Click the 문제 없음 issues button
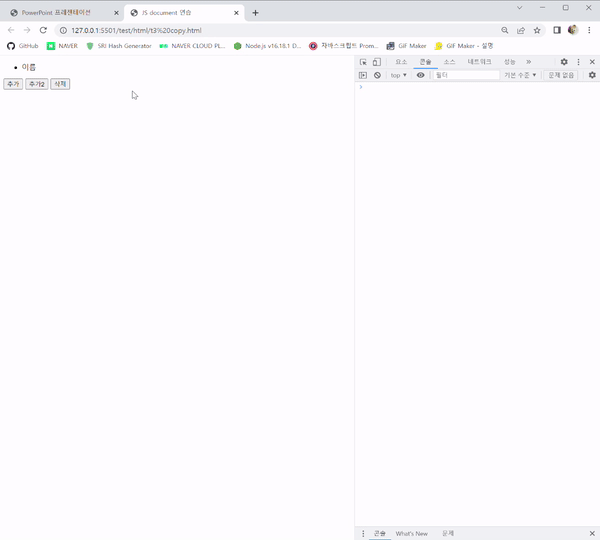 click(561, 75)
